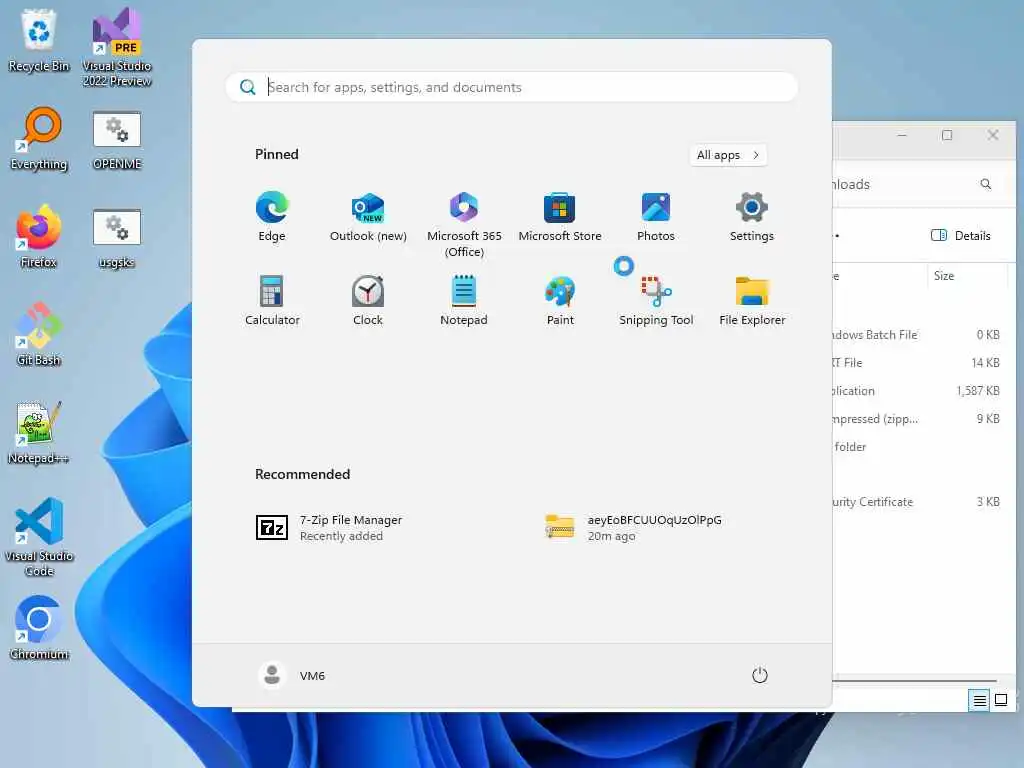
Task: Select the OPENME desktop file
Action: [116, 140]
